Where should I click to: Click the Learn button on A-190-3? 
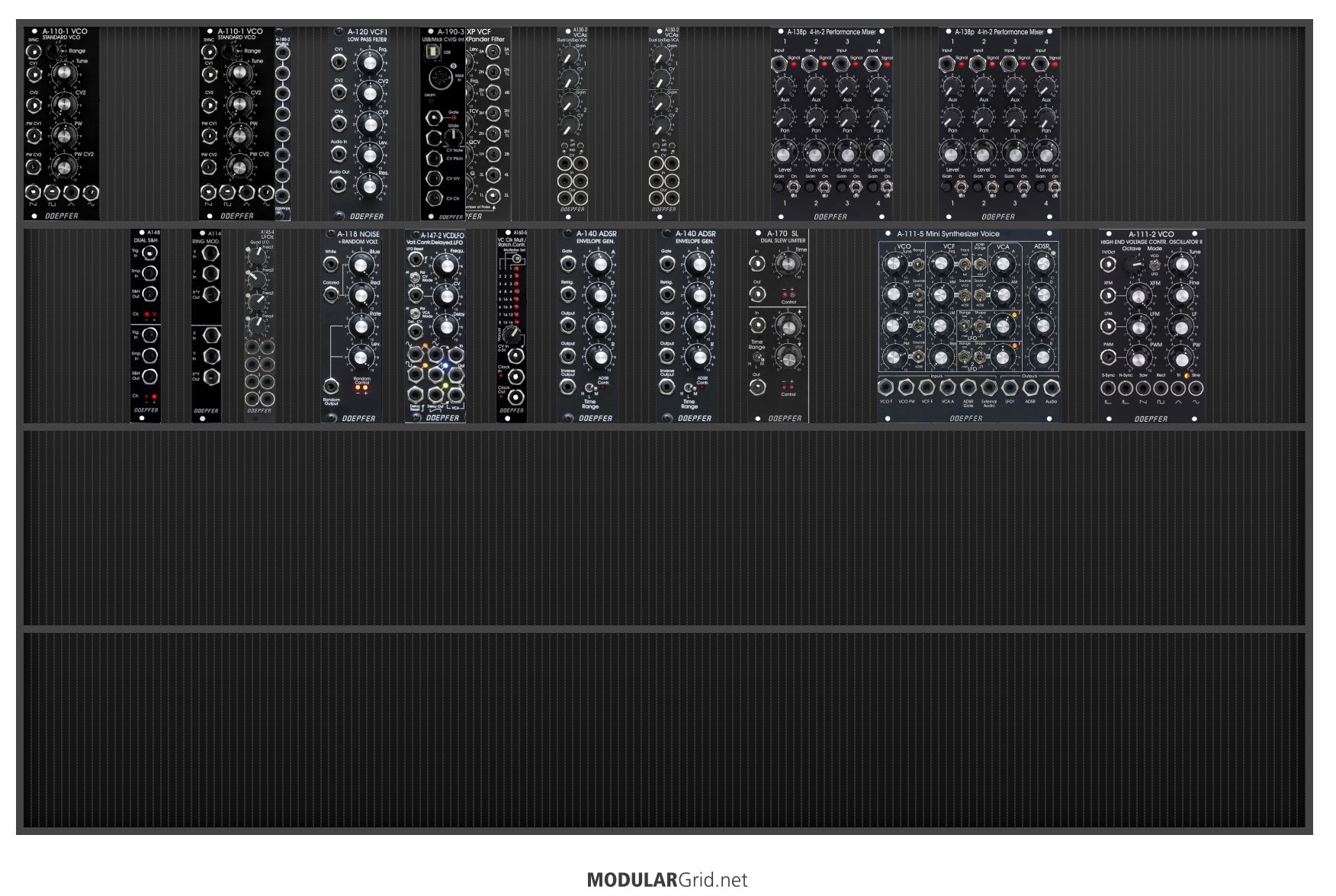pyautogui.click(x=429, y=101)
